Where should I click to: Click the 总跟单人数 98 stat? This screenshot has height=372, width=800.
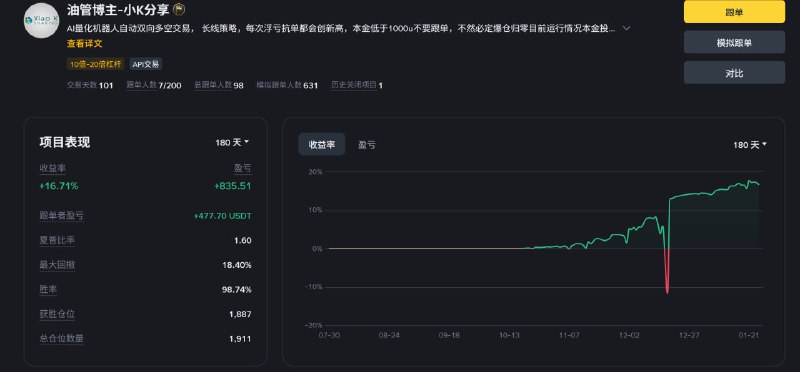tap(219, 85)
